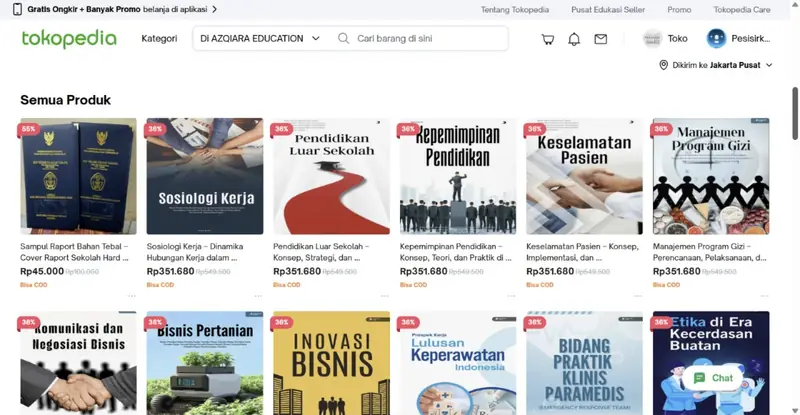Click the Tokopedia logo
The height and width of the screenshot is (415, 800).
pyautogui.click(x=69, y=39)
